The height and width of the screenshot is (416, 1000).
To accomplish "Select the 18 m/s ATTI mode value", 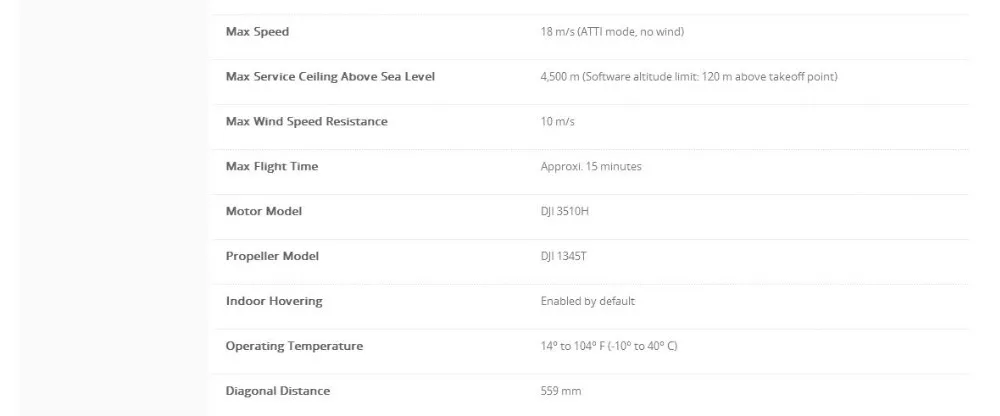I will click(x=612, y=32).
